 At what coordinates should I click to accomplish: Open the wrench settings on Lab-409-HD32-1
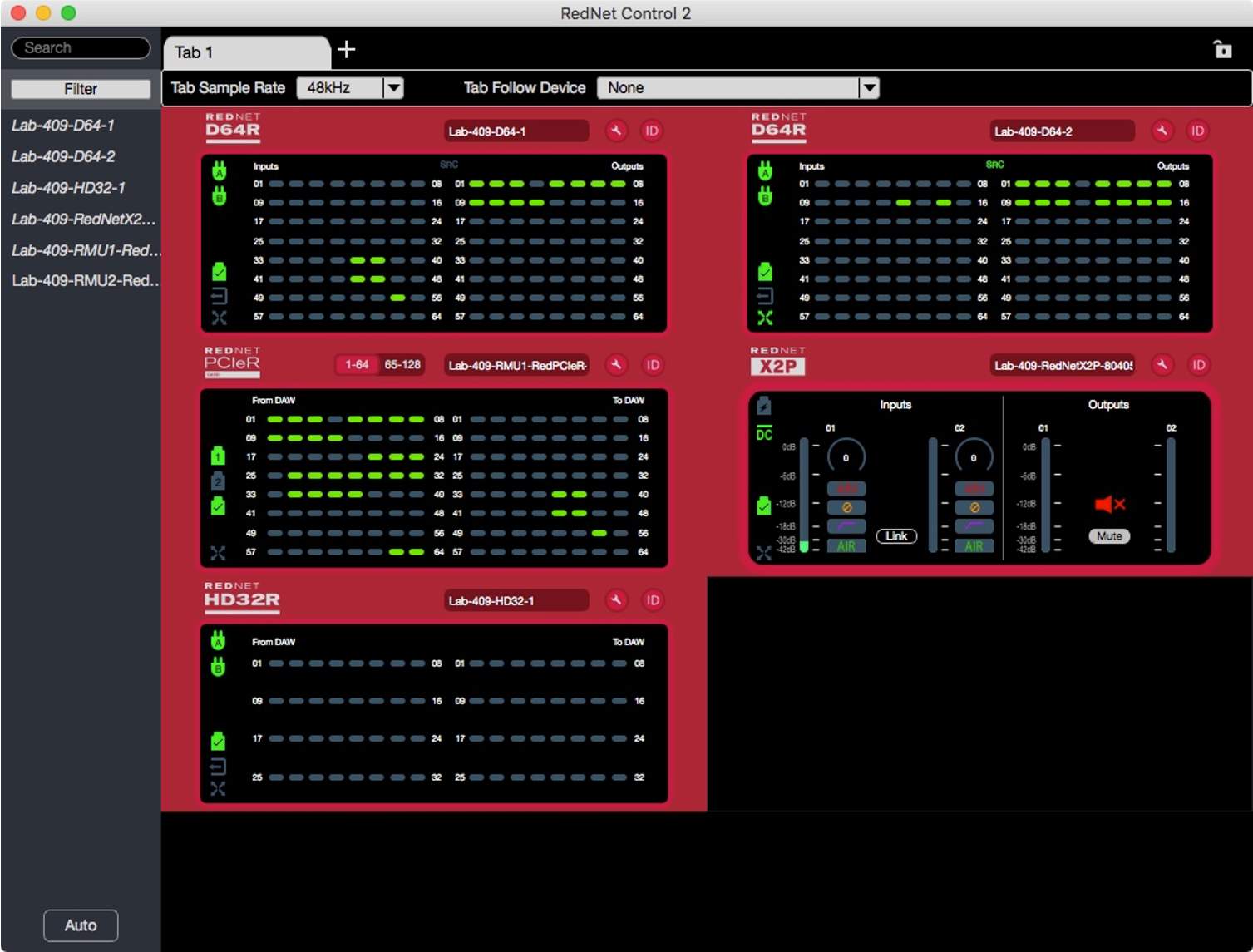pyautogui.click(x=615, y=600)
